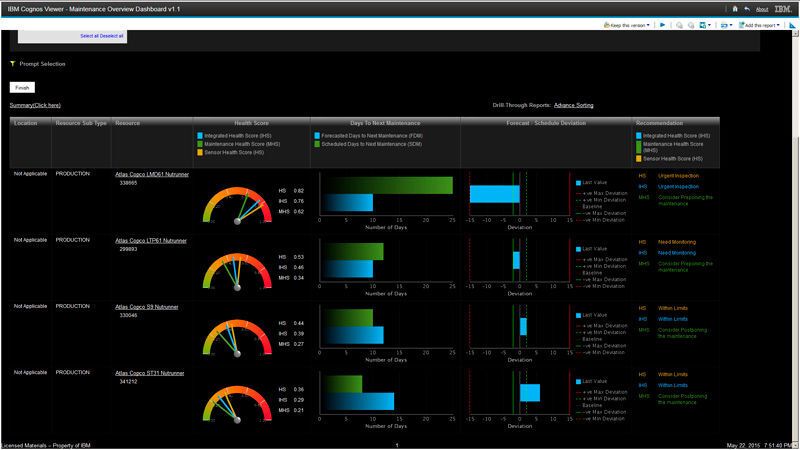The image size is (800, 450).
Task: Click the return back arrow icon
Action: pyautogui.click(x=747, y=9)
